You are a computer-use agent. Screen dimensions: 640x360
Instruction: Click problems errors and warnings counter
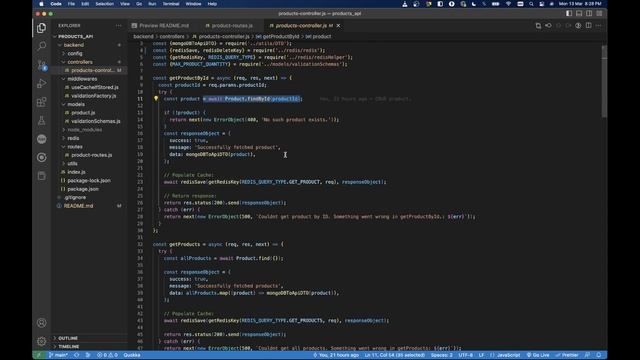click(x=107, y=355)
